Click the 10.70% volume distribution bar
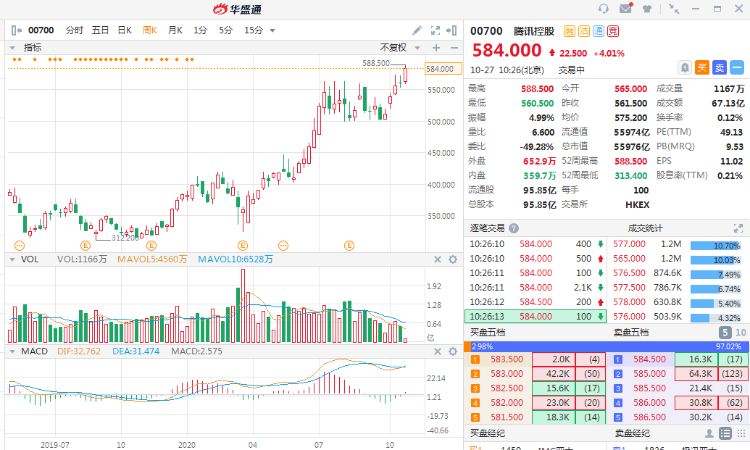Screen dimensions: 750x450 tap(715, 246)
